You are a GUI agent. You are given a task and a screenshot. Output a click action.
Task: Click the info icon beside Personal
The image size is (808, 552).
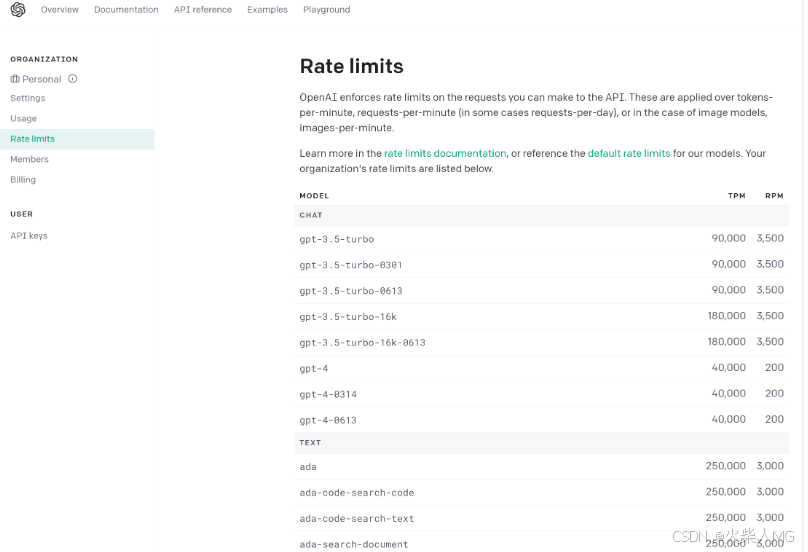tap(73, 79)
